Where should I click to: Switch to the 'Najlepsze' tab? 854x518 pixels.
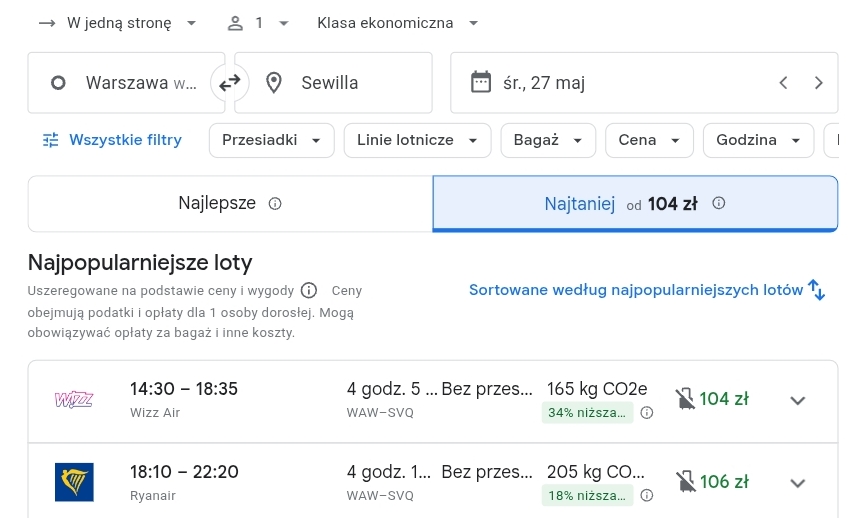230,204
